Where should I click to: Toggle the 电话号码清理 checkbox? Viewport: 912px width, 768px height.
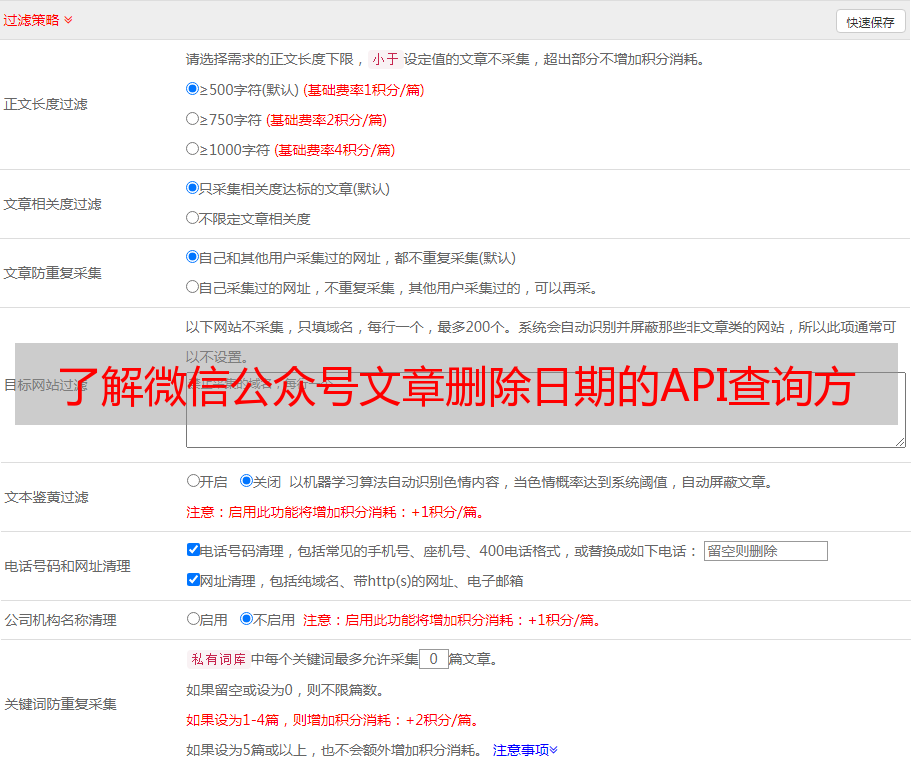[193, 550]
